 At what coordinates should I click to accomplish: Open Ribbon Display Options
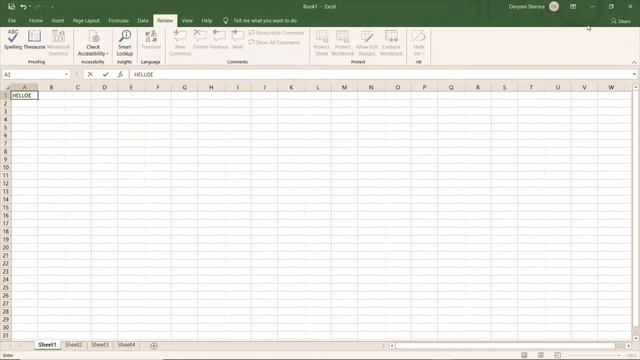tap(573, 7)
